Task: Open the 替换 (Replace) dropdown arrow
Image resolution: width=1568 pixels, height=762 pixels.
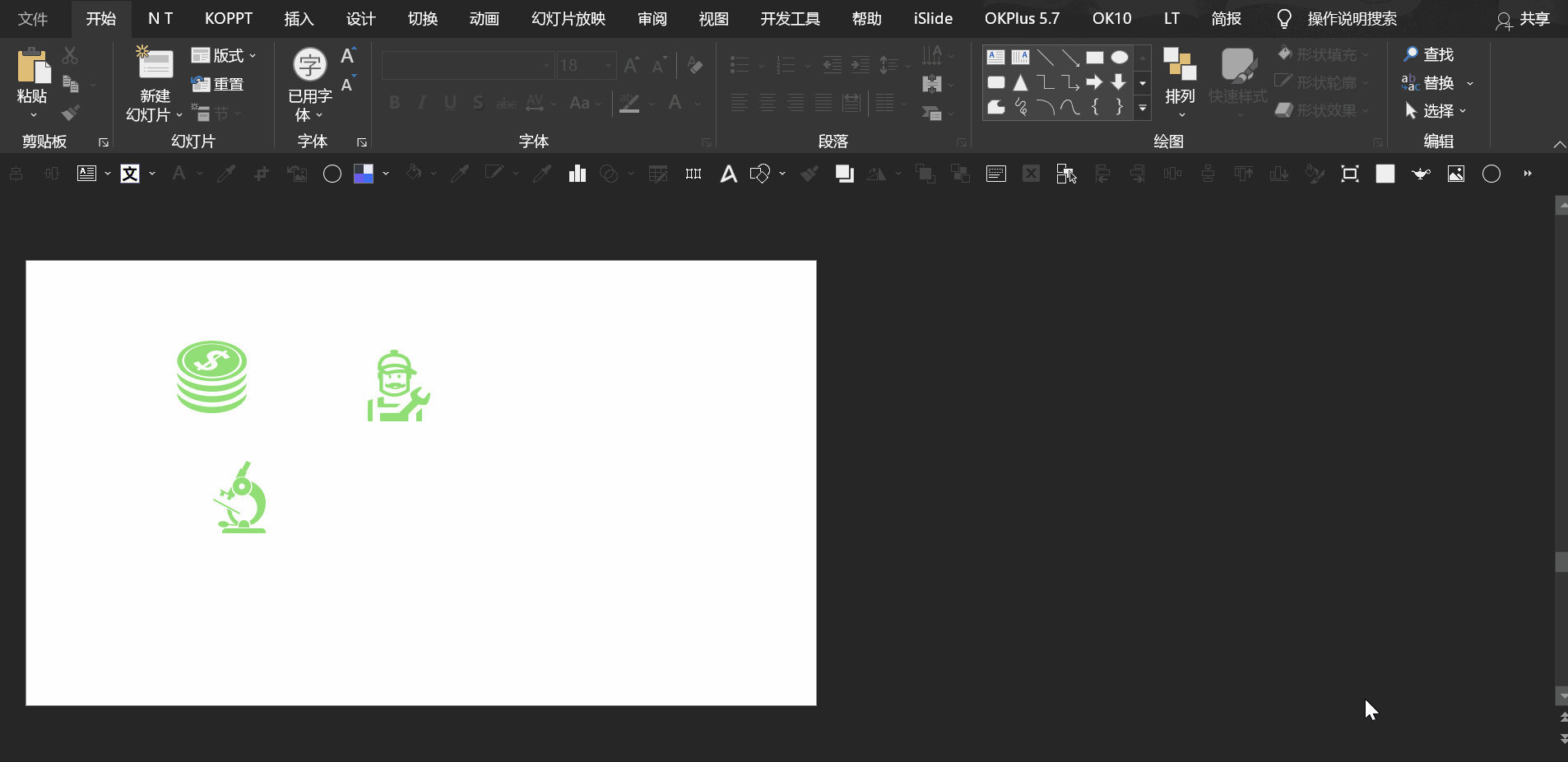Action: pyautogui.click(x=1470, y=83)
